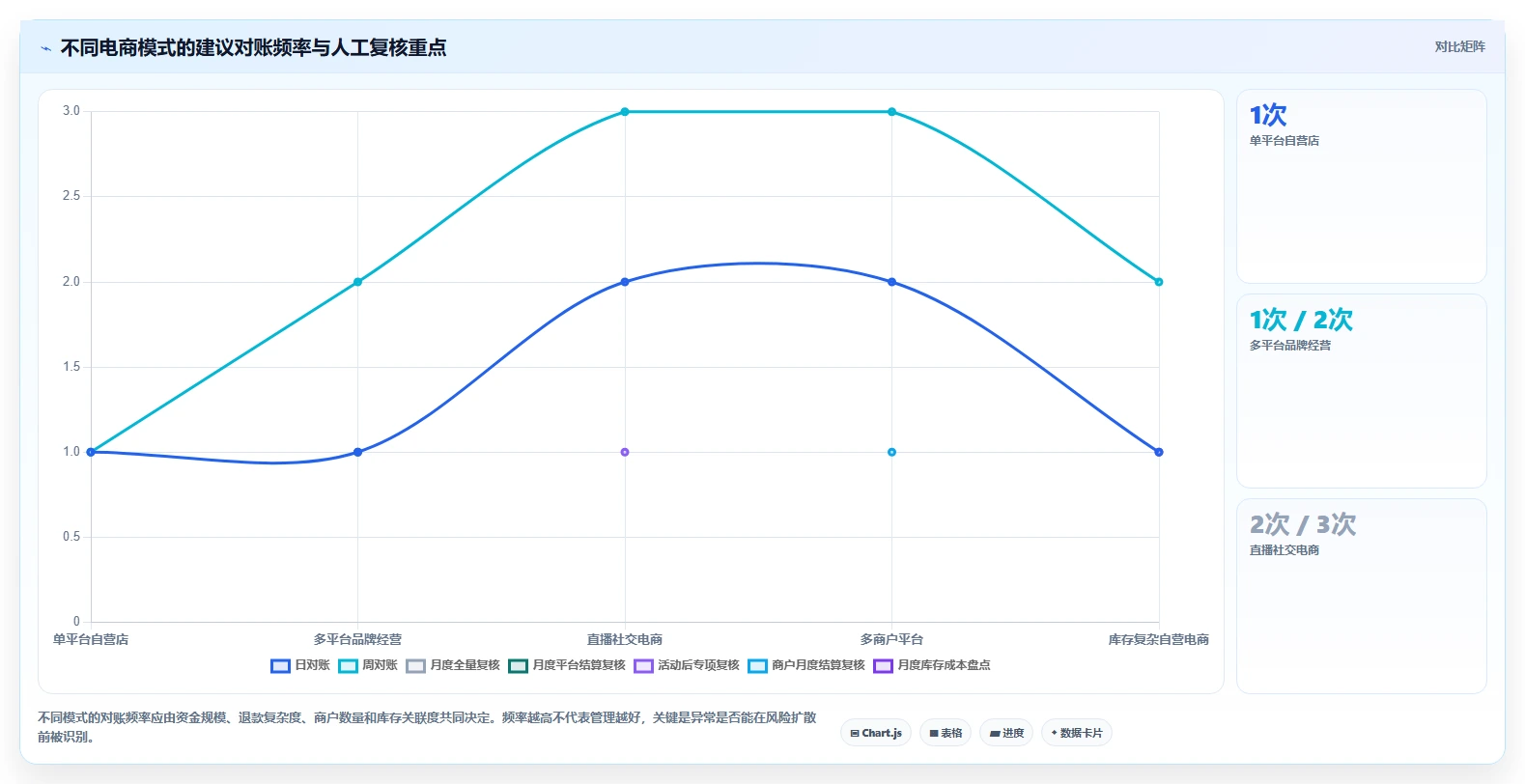Open the 1次 单平台自营店 card
This screenshot has height=784, width=1525.
[x=1362, y=186]
